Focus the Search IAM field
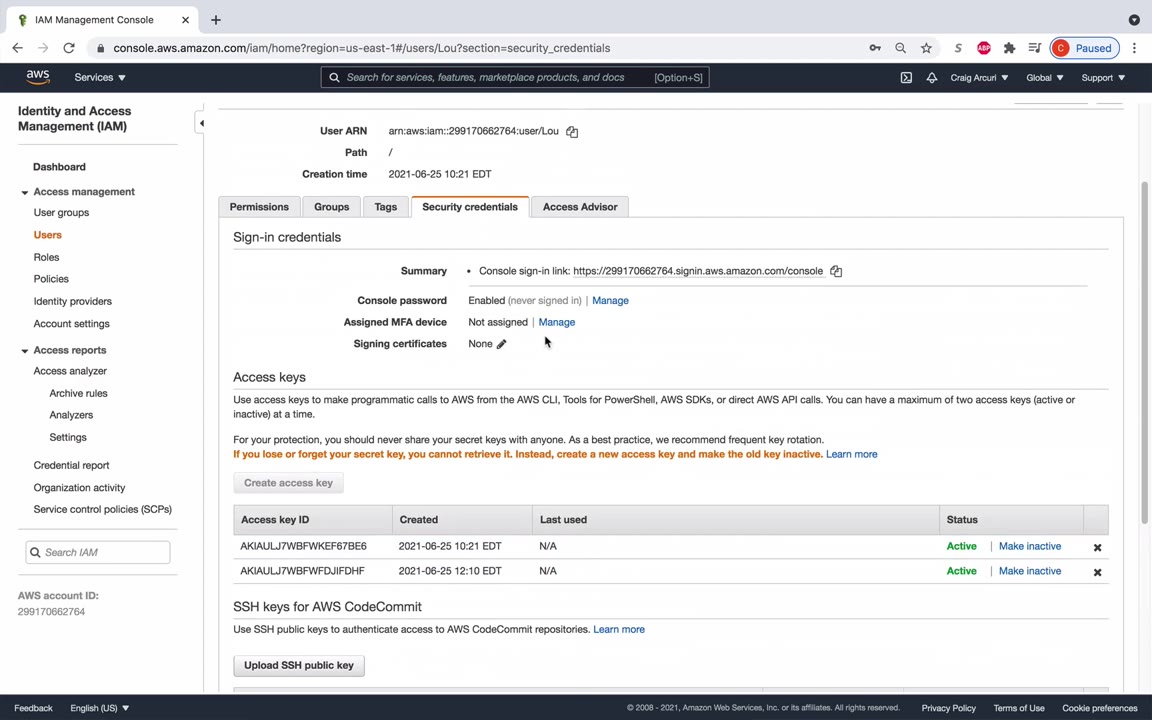Image resolution: width=1152 pixels, height=720 pixels. point(98,552)
